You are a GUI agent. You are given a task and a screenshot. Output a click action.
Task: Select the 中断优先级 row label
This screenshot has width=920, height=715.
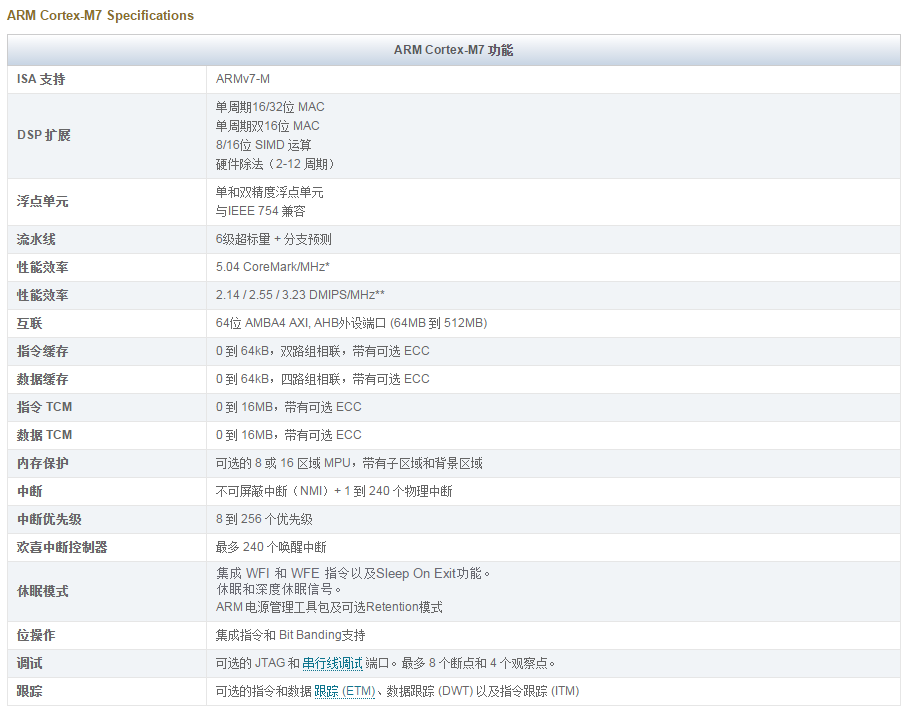(49, 520)
